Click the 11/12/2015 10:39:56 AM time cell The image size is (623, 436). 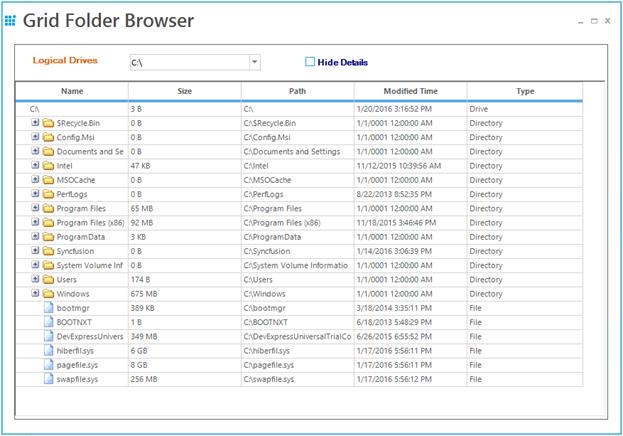point(410,166)
